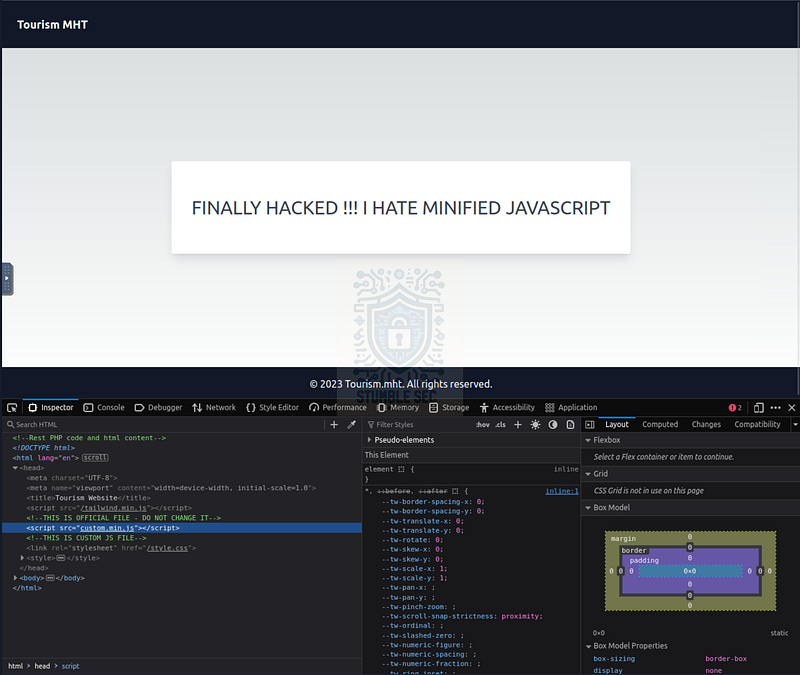Expand the style element node
Image resolution: width=800 pixels, height=675 pixels.
(22, 558)
